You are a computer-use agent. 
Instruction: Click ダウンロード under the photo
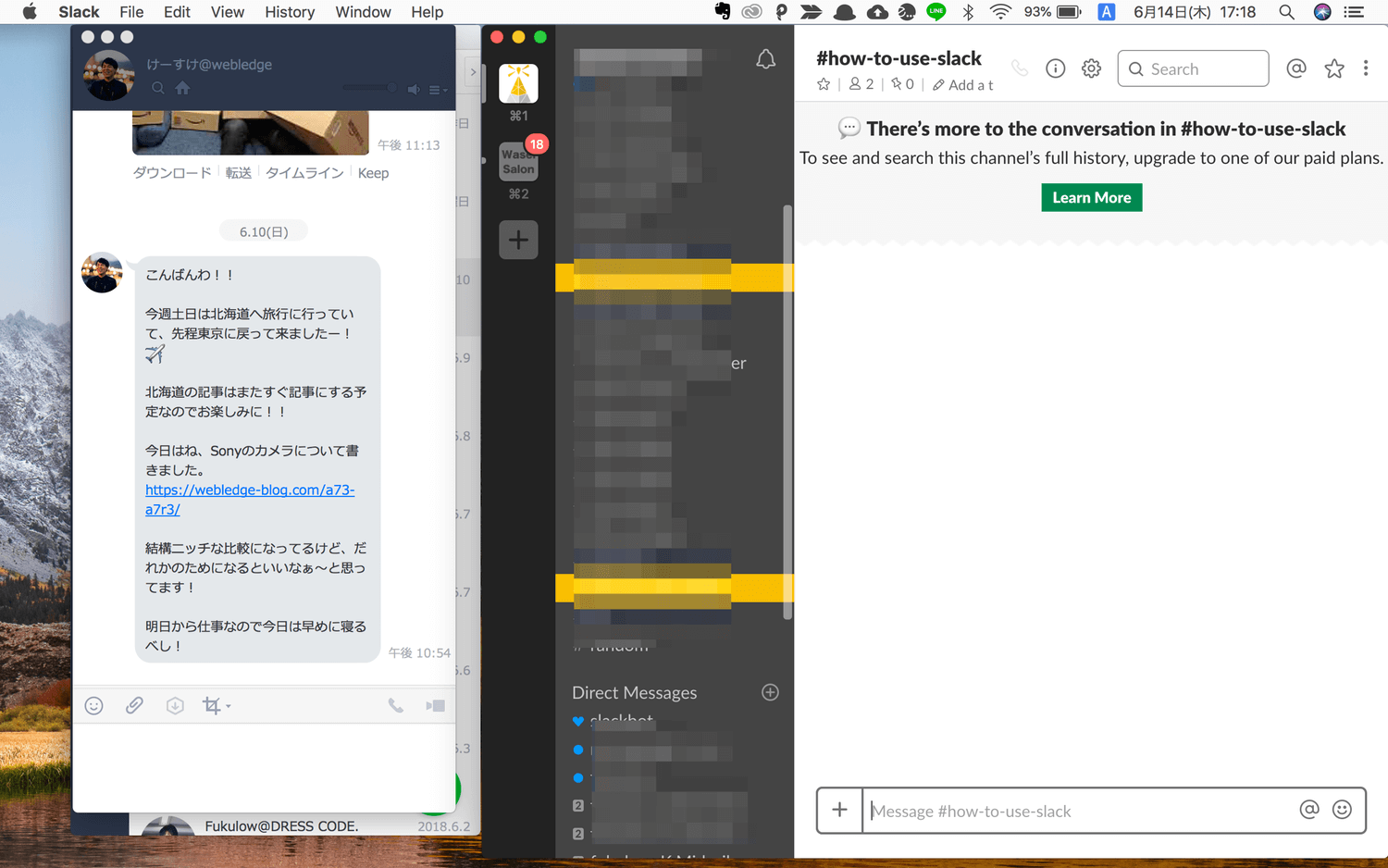[x=172, y=173]
